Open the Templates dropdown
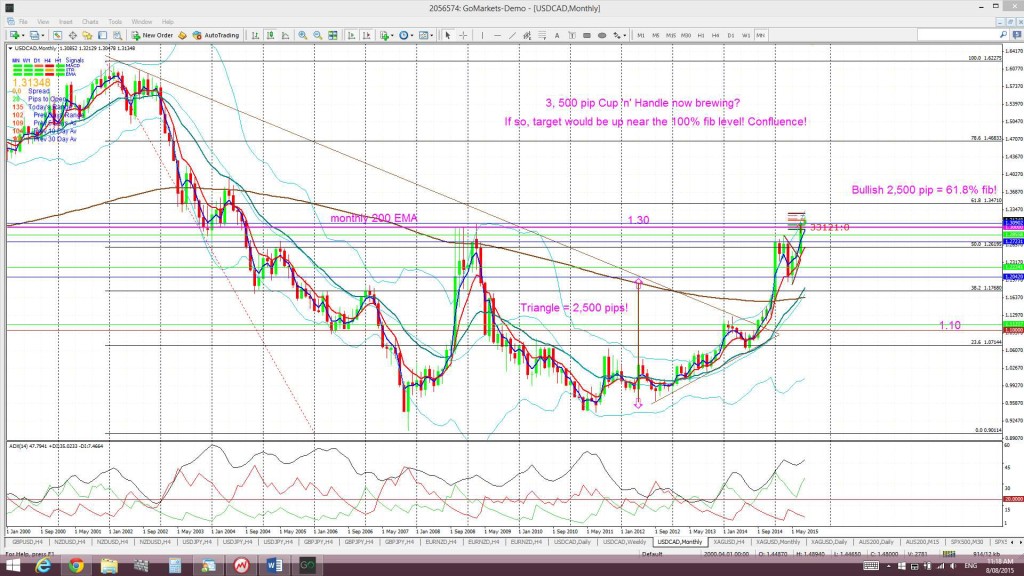This screenshot has width=1024, height=576. click(x=426, y=35)
